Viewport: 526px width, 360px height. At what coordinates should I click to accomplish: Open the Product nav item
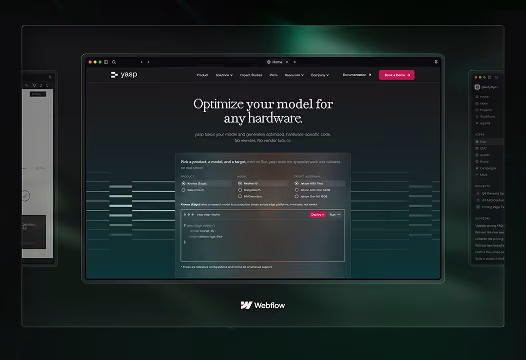(202, 75)
